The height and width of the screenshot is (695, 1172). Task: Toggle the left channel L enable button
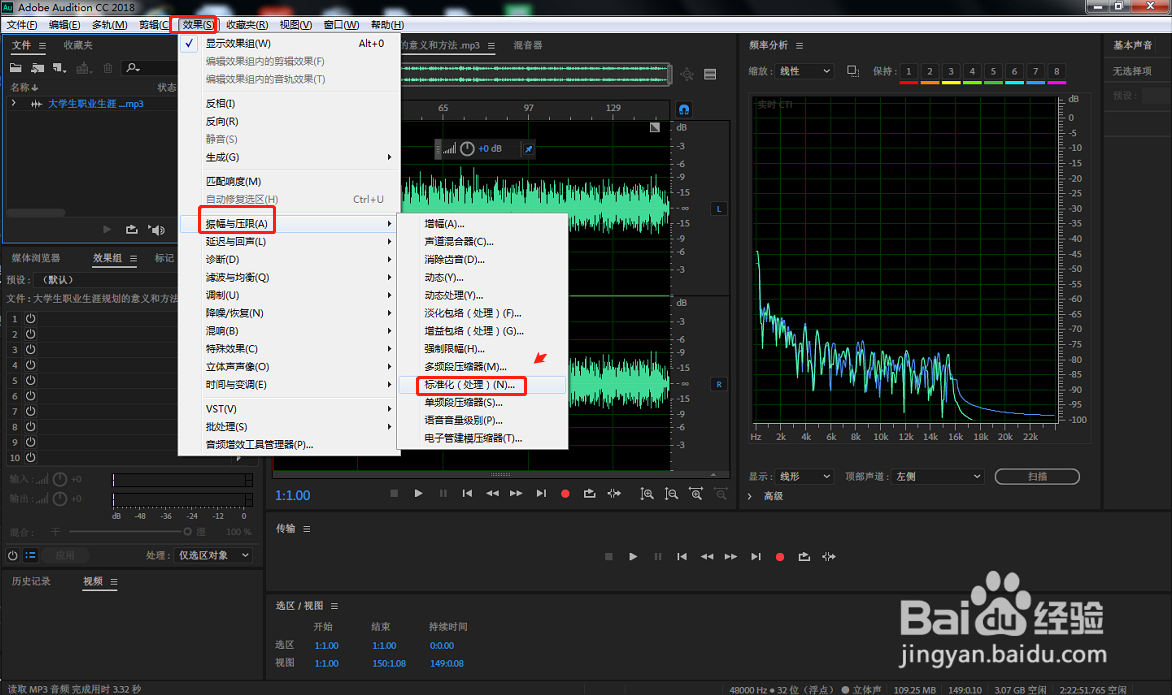(719, 208)
